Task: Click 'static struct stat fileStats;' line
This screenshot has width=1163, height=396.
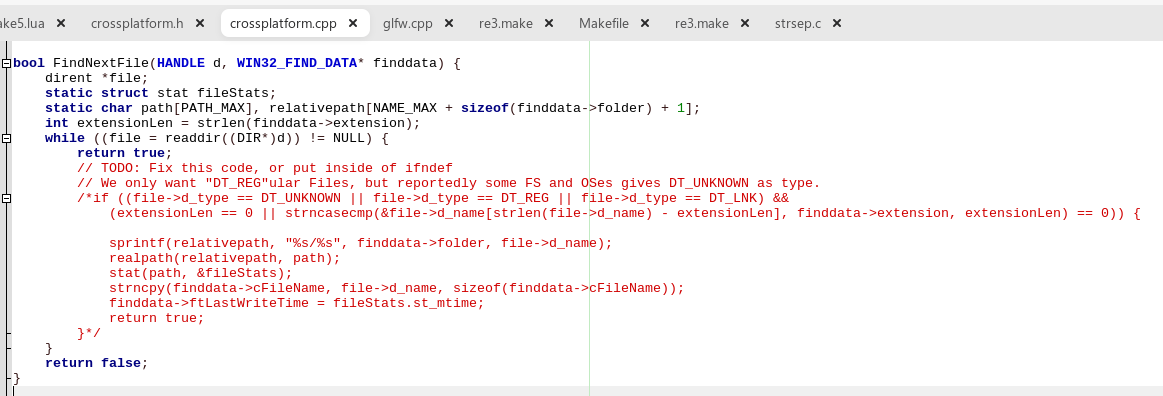Action: [x=160, y=93]
